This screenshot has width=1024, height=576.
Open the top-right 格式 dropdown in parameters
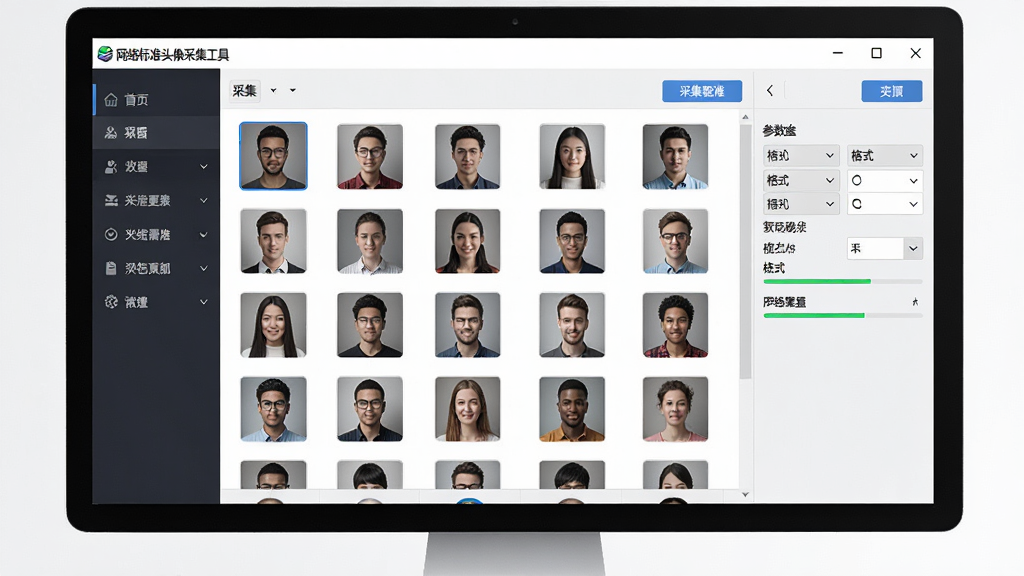point(885,155)
